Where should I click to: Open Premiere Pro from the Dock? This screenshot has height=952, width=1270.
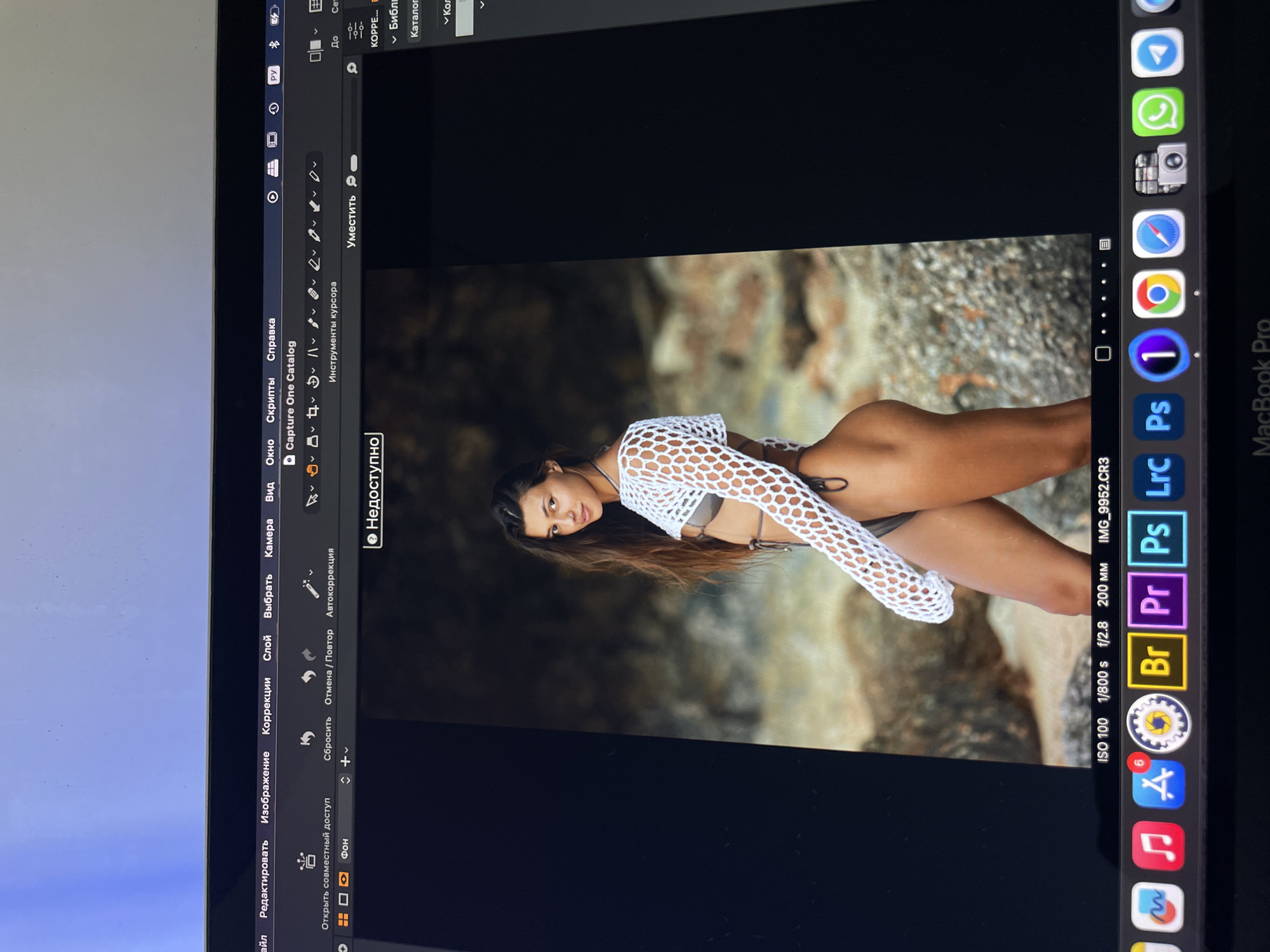coord(1157,600)
